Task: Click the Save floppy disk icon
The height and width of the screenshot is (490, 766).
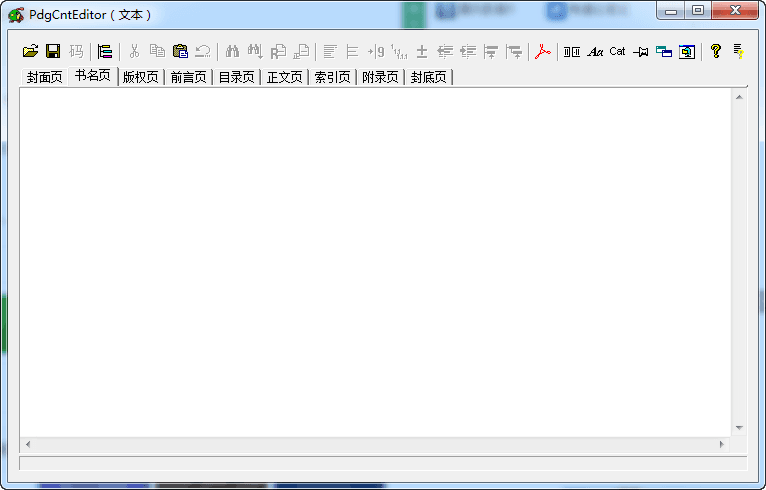Action: [53, 51]
